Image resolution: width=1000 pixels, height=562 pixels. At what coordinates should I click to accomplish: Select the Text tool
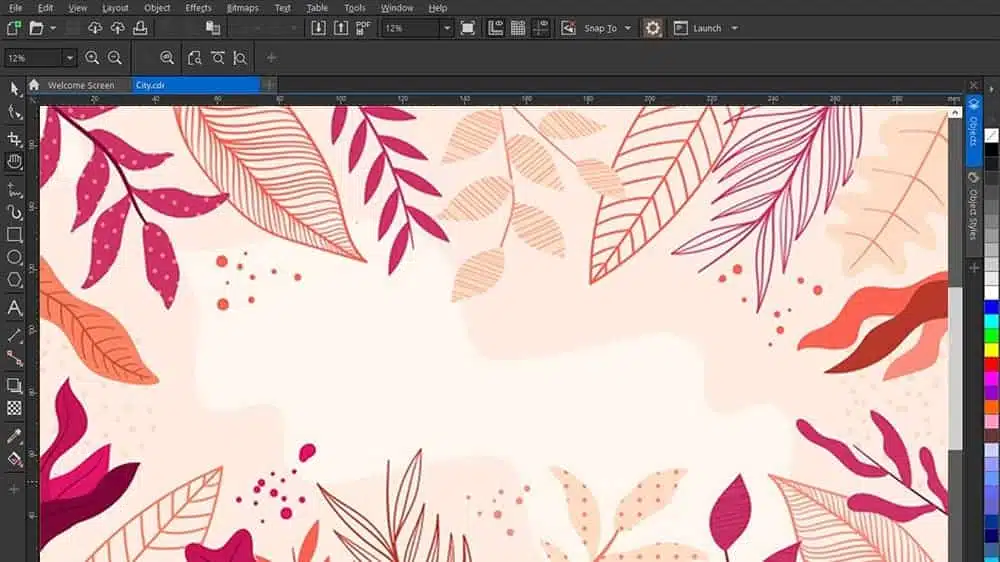pyautogui.click(x=14, y=308)
